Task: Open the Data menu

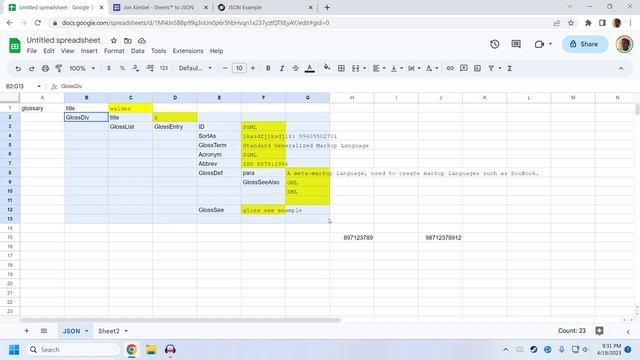Action: tap(138, 51)
